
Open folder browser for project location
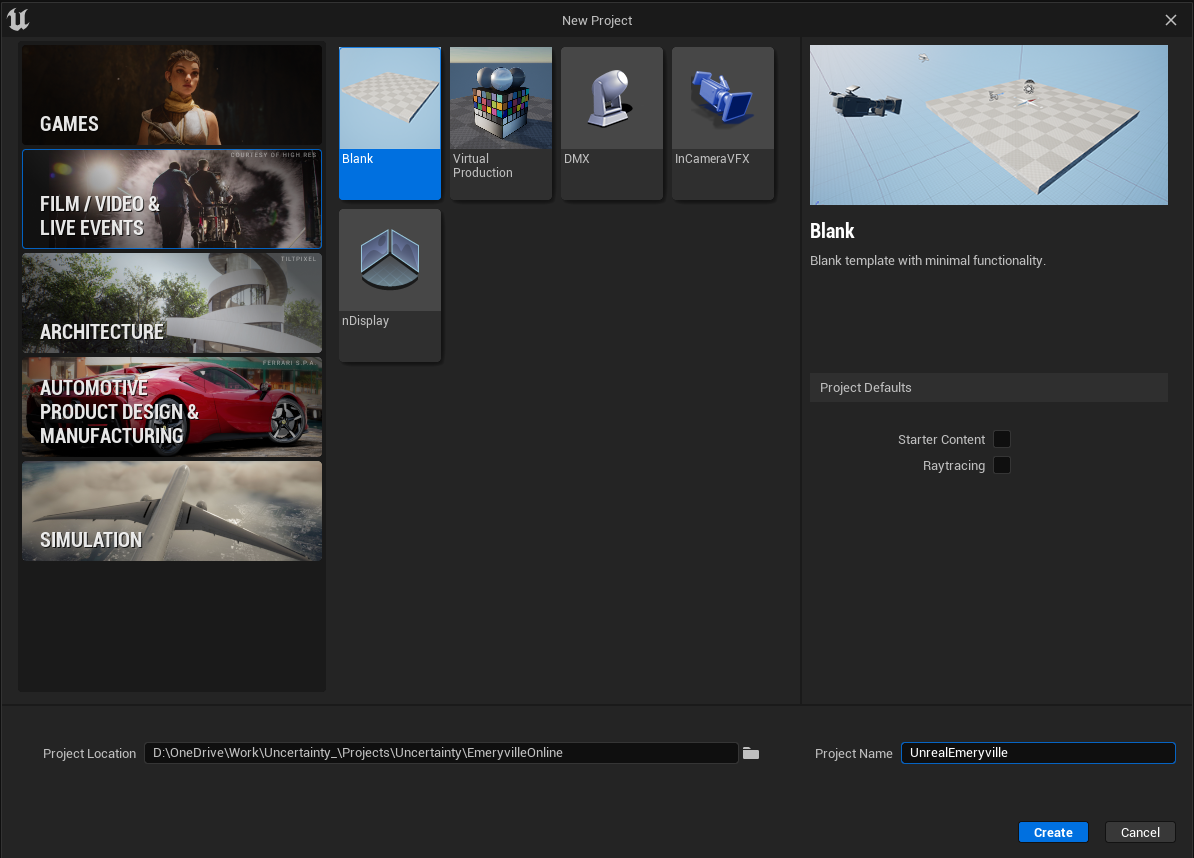751,753
